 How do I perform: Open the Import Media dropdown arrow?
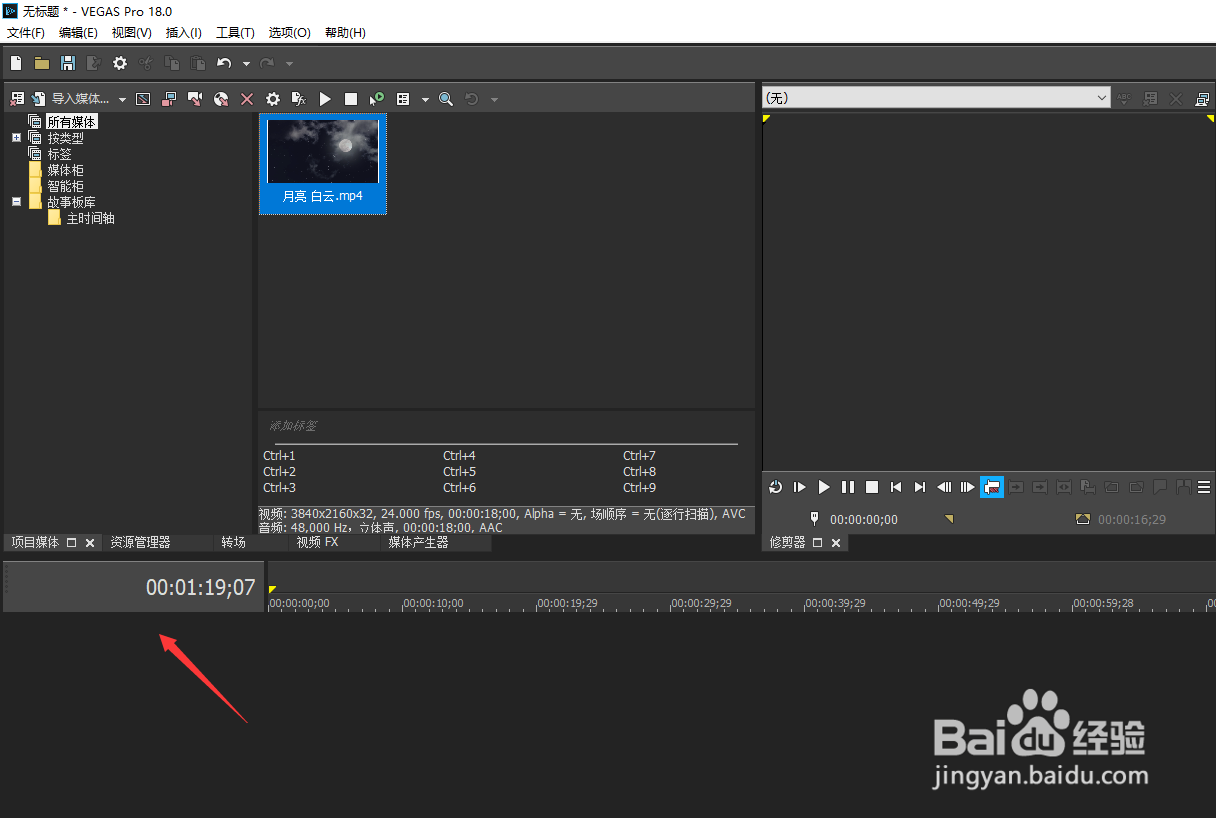pos(123,100)
